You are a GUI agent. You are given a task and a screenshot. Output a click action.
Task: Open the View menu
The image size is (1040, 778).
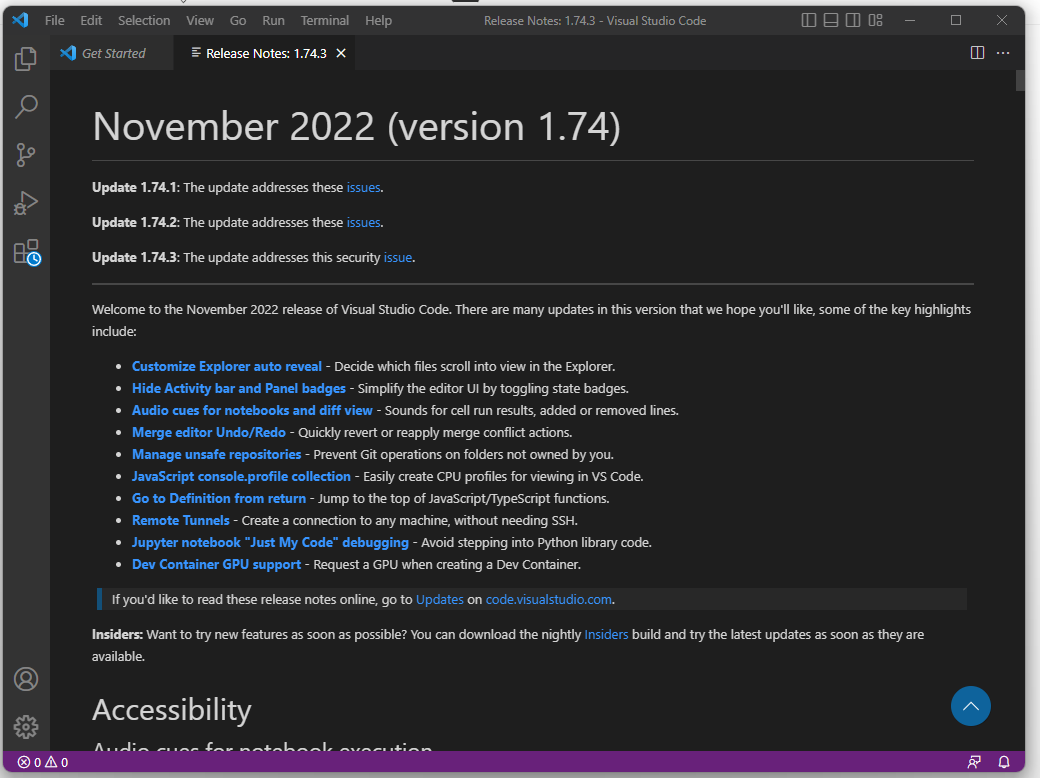pos(200,21)
